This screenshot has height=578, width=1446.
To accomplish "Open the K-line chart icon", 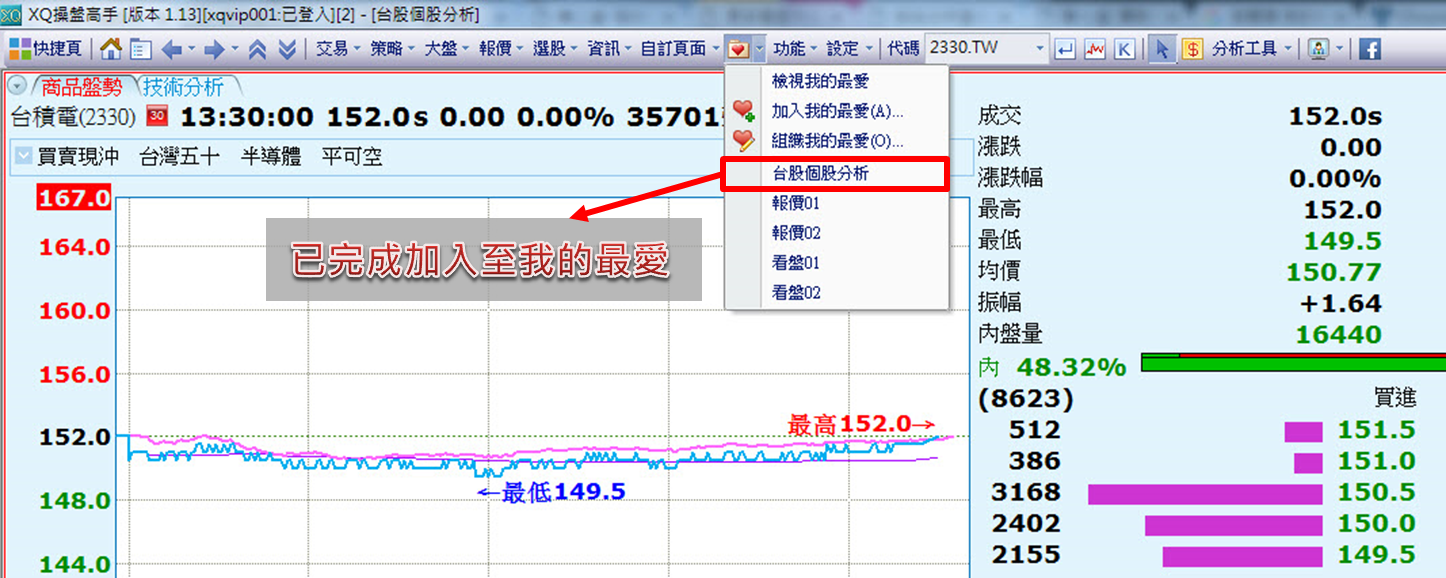I will point(1124,49).
